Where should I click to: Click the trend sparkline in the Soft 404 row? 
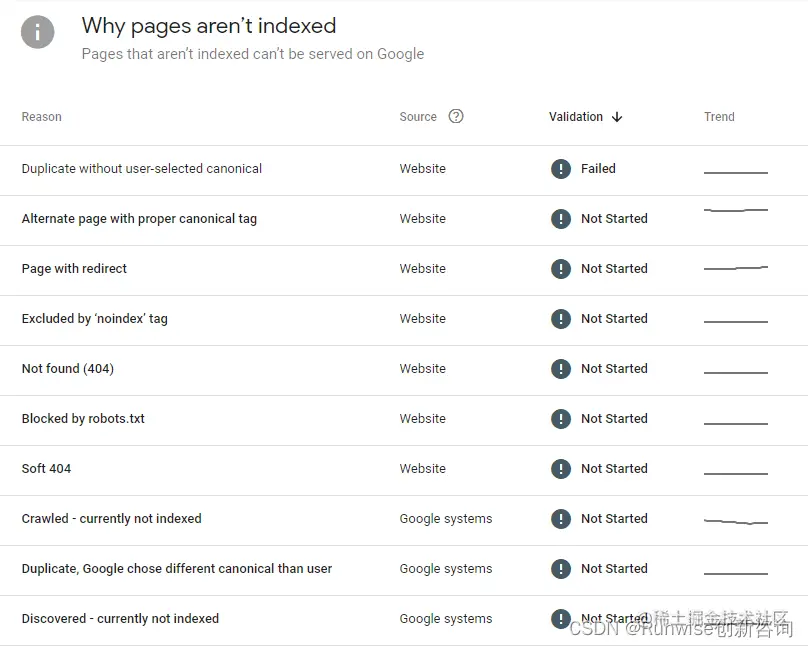click(x=736, y=473)
